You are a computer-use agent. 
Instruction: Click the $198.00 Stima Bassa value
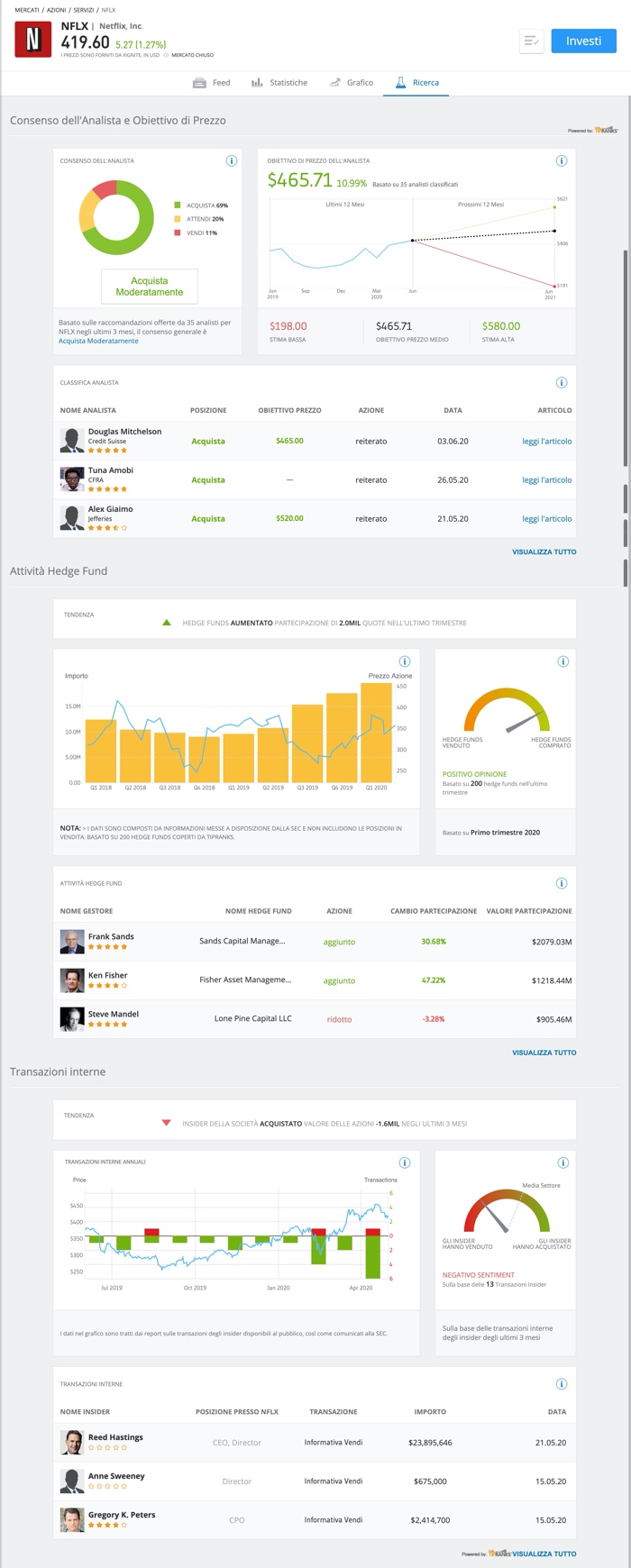[288, 326]
